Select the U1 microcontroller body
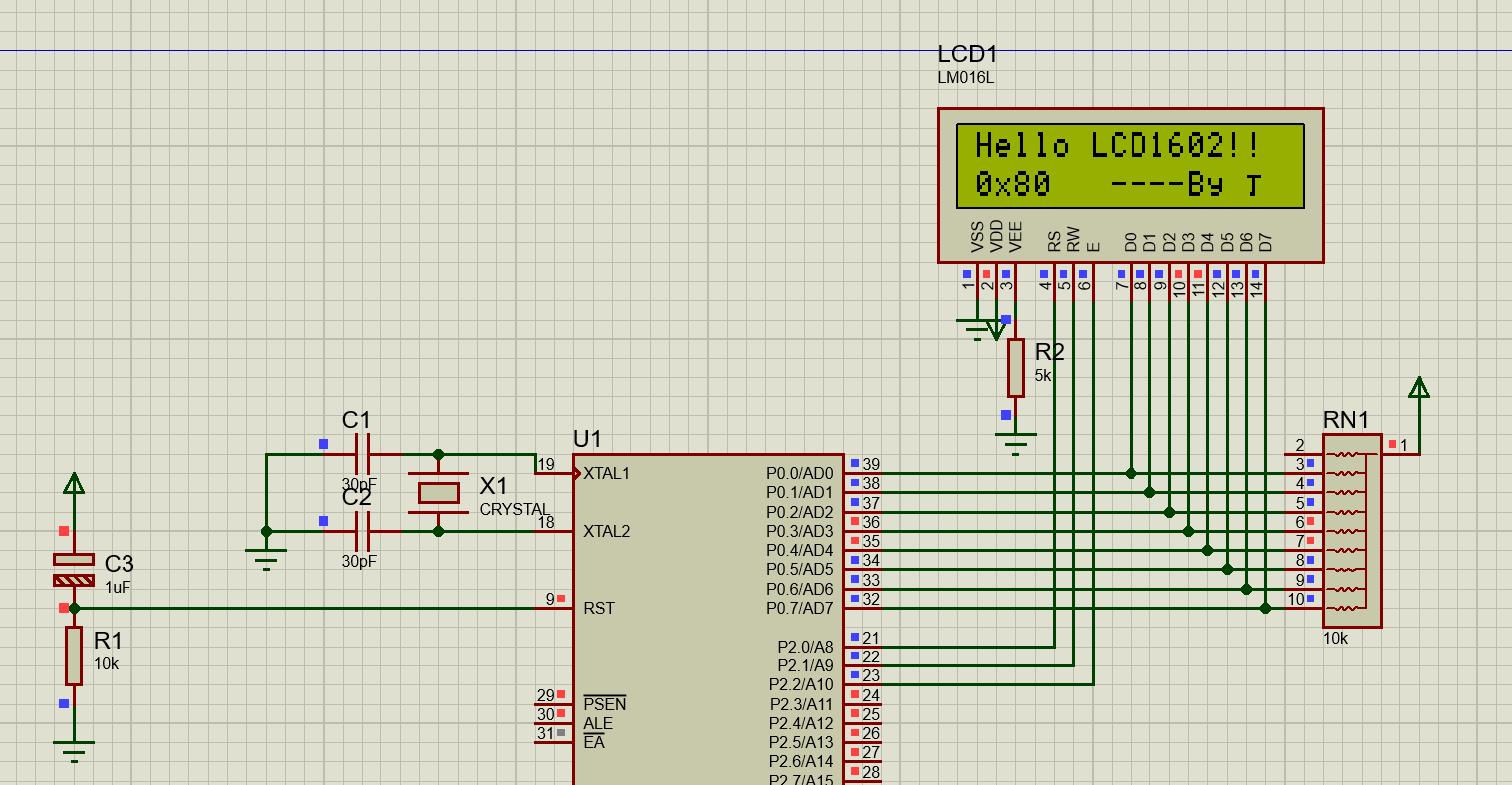The image size is (1512, 785). [x=707, y=618]
